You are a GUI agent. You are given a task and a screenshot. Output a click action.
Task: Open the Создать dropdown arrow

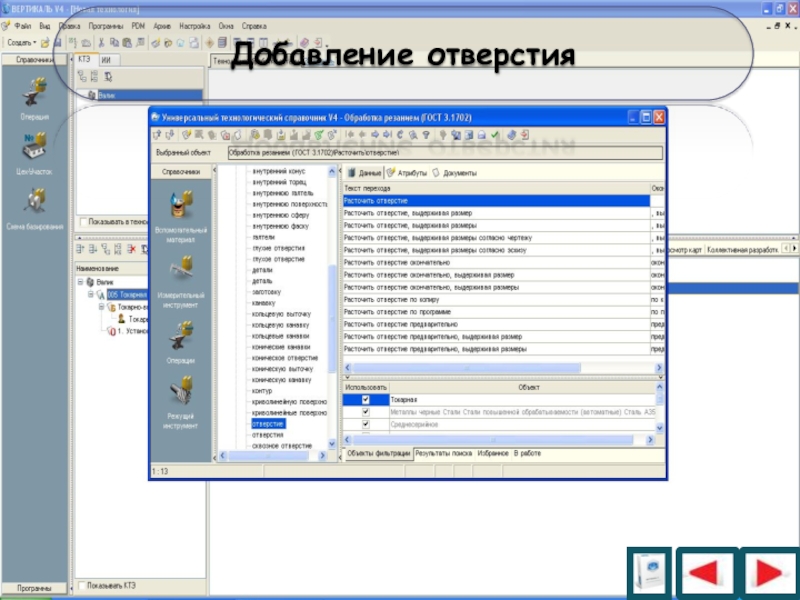(34, 43)
